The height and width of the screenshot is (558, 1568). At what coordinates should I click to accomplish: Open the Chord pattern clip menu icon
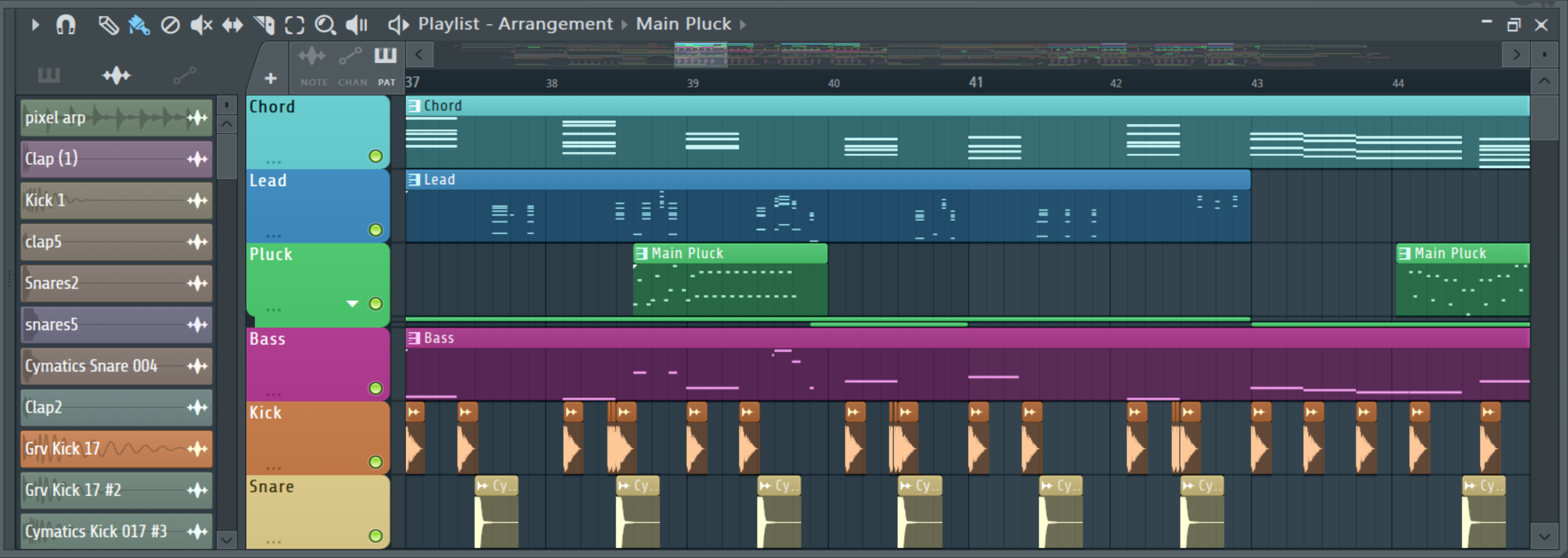414,106
